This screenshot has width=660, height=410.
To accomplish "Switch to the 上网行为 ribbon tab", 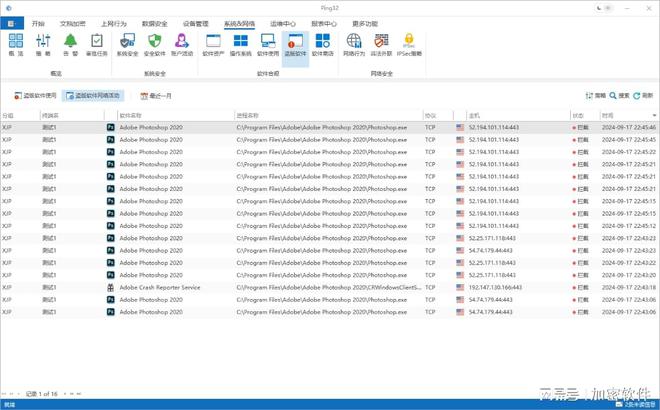I will tap(114, 24).
